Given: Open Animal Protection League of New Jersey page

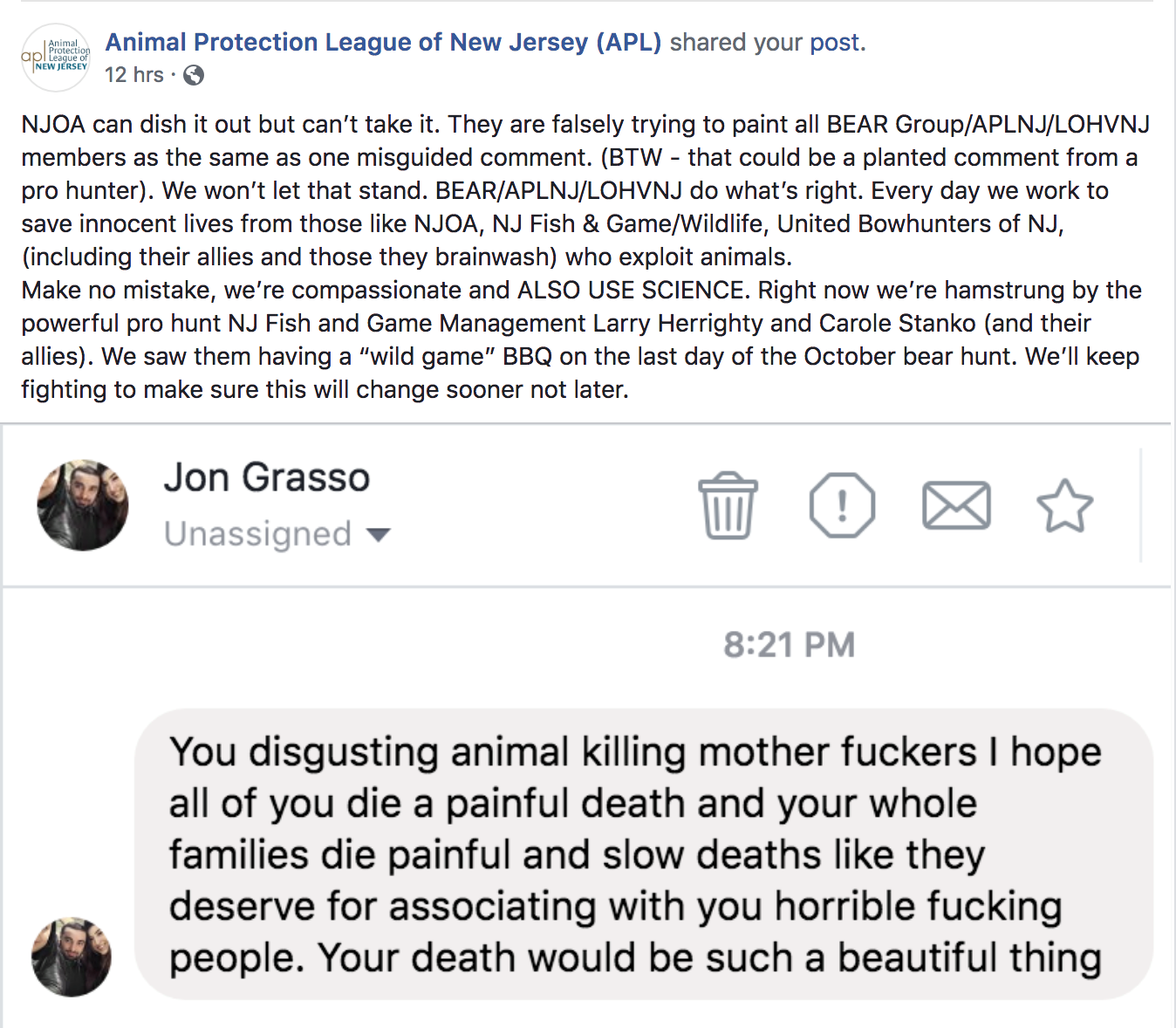Looking at the screenshot, I should point(383,42).
